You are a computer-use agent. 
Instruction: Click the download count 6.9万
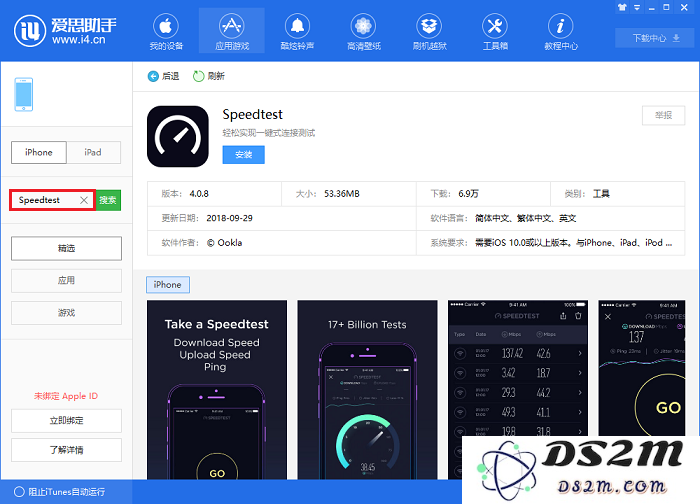click(x=468, y=194)
